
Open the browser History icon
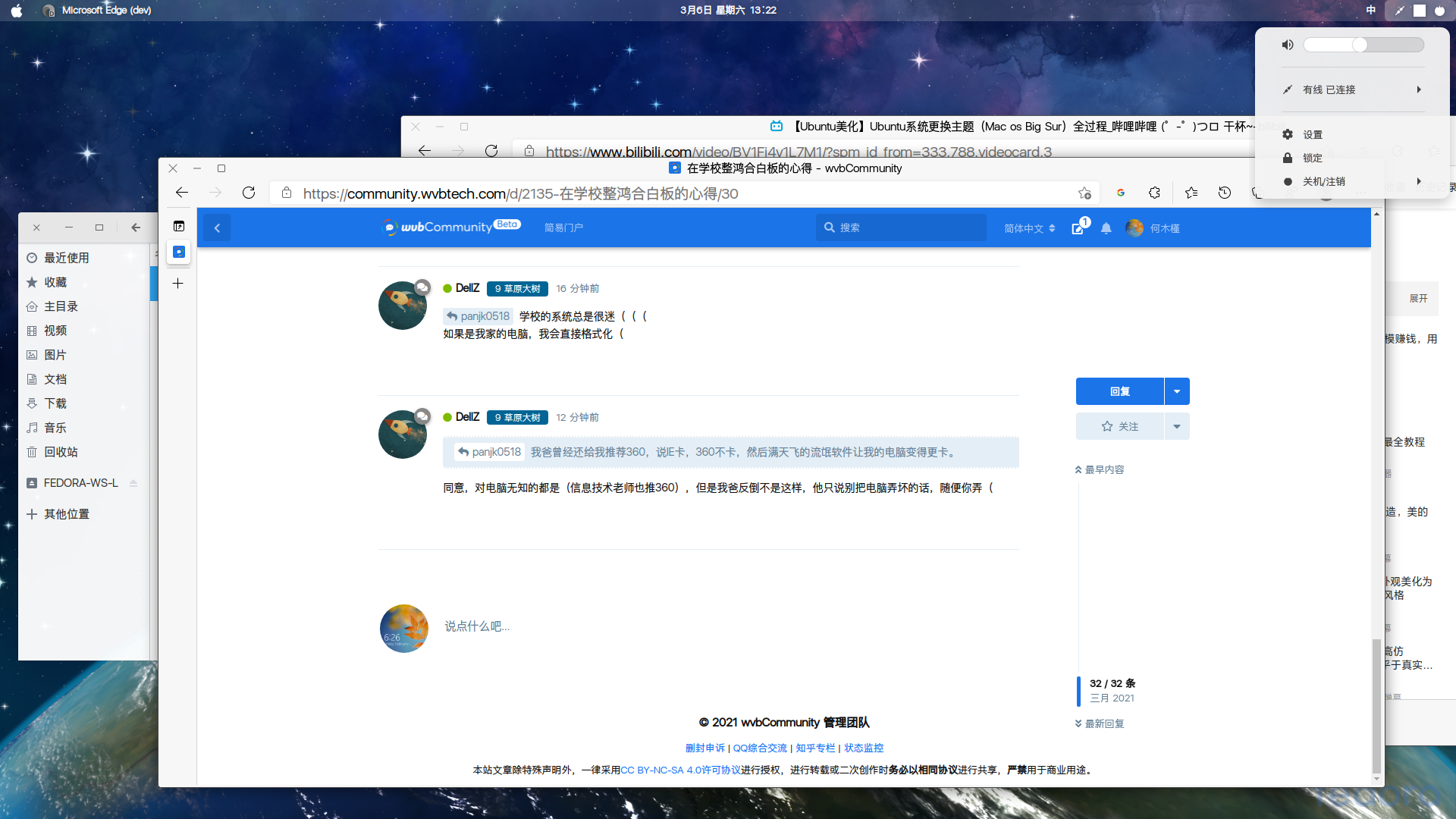[1224, 193]
